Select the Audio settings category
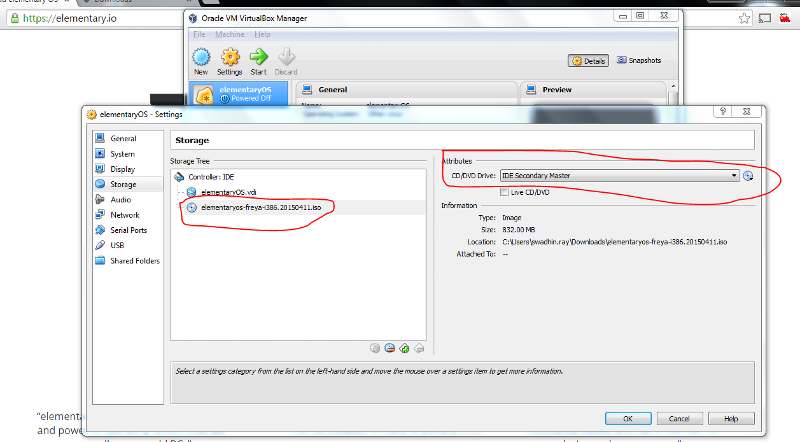The height and width of the screenshot is (442, 800). [x=128, y=200]
